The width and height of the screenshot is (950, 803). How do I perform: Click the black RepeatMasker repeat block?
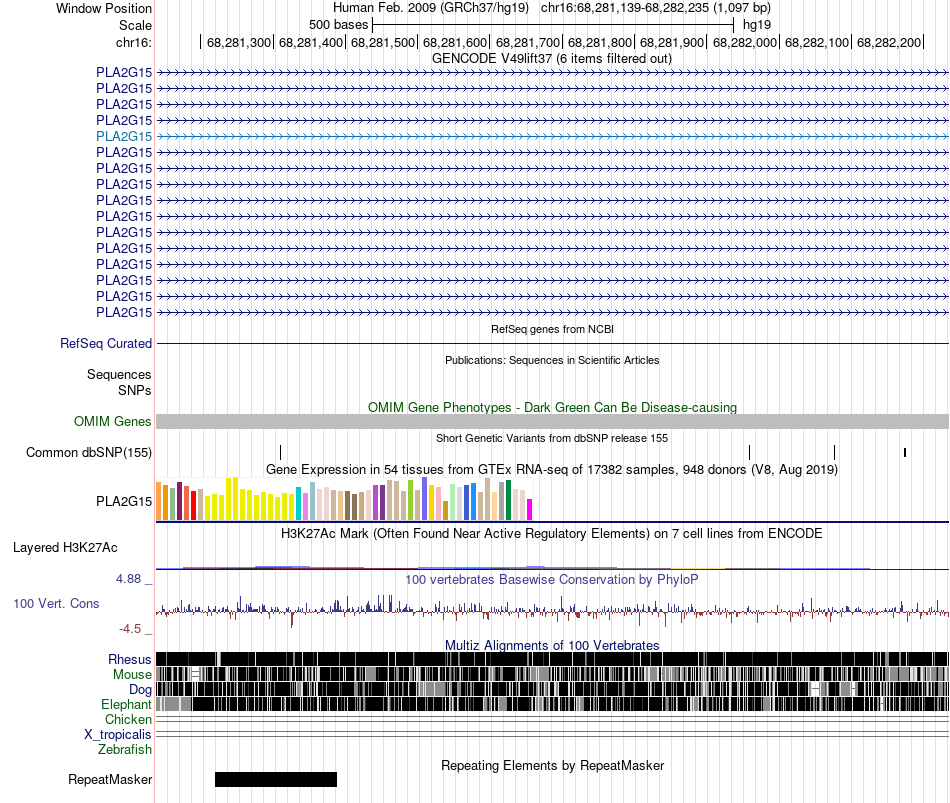pyautogui.click(x=276, y=779)
